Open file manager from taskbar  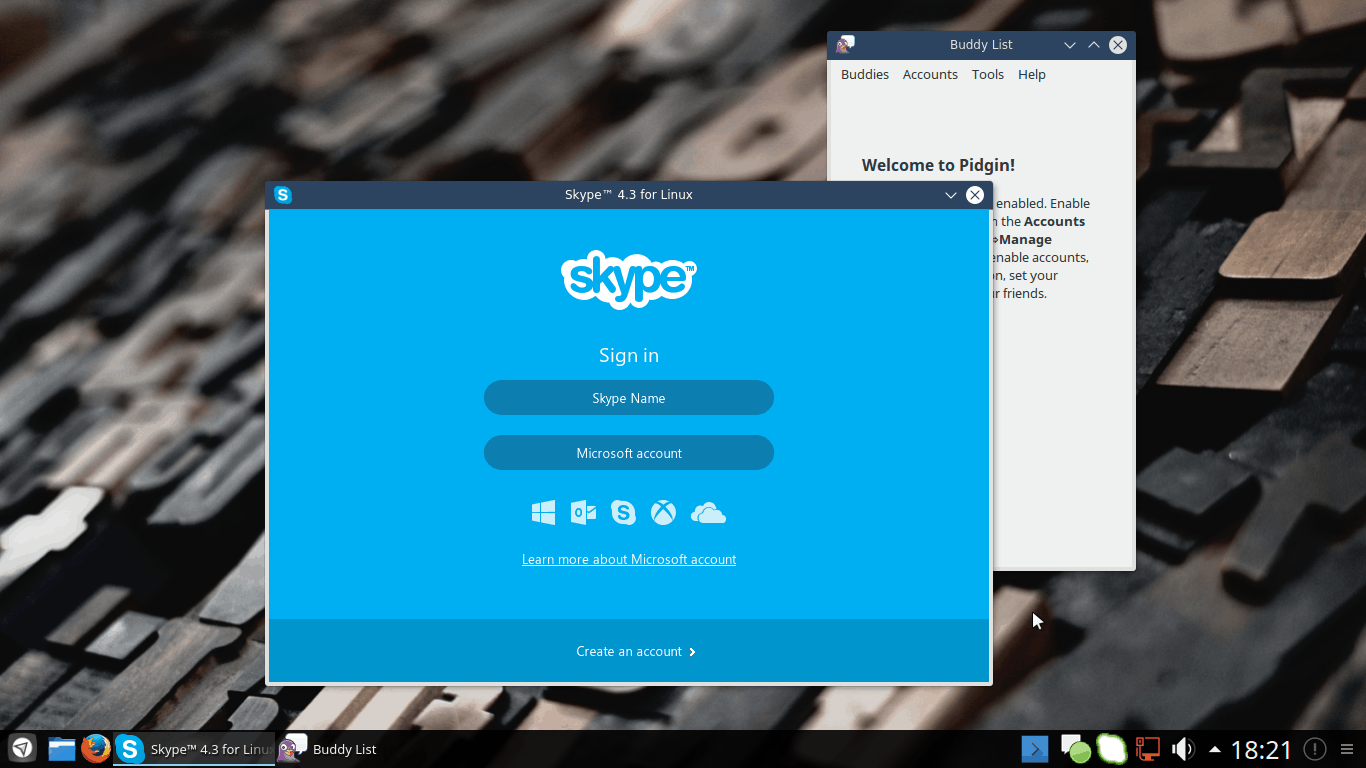click(62, 748)
